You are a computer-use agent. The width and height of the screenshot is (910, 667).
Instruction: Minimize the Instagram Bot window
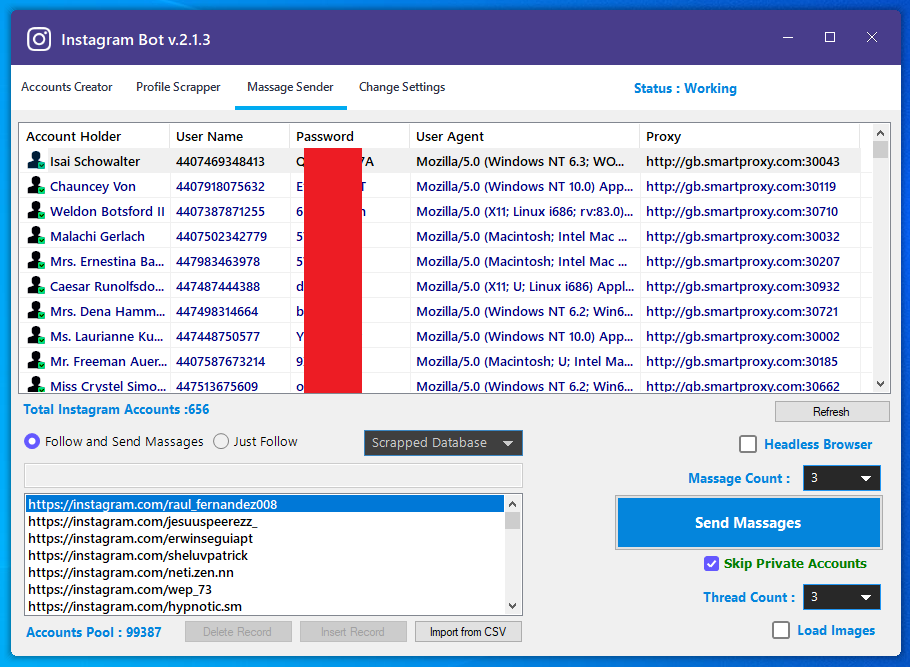click(x=788, y=37)
